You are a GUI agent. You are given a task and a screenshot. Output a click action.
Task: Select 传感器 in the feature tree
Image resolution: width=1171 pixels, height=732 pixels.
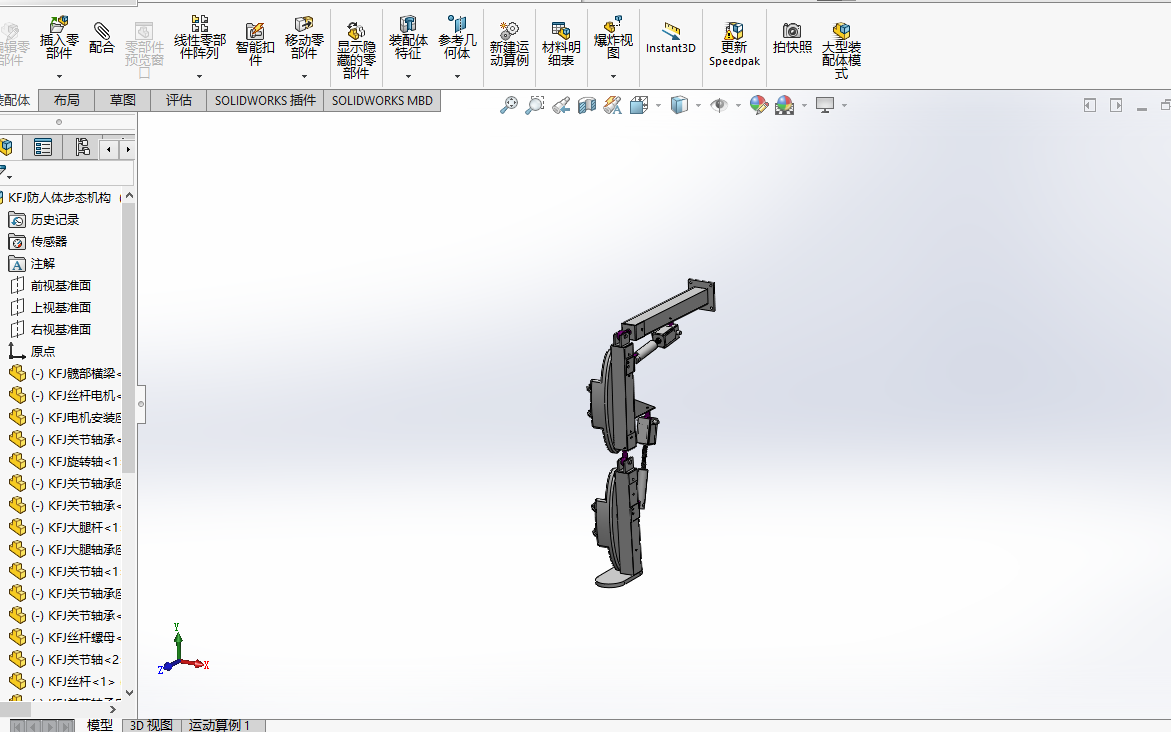point(49,241)
